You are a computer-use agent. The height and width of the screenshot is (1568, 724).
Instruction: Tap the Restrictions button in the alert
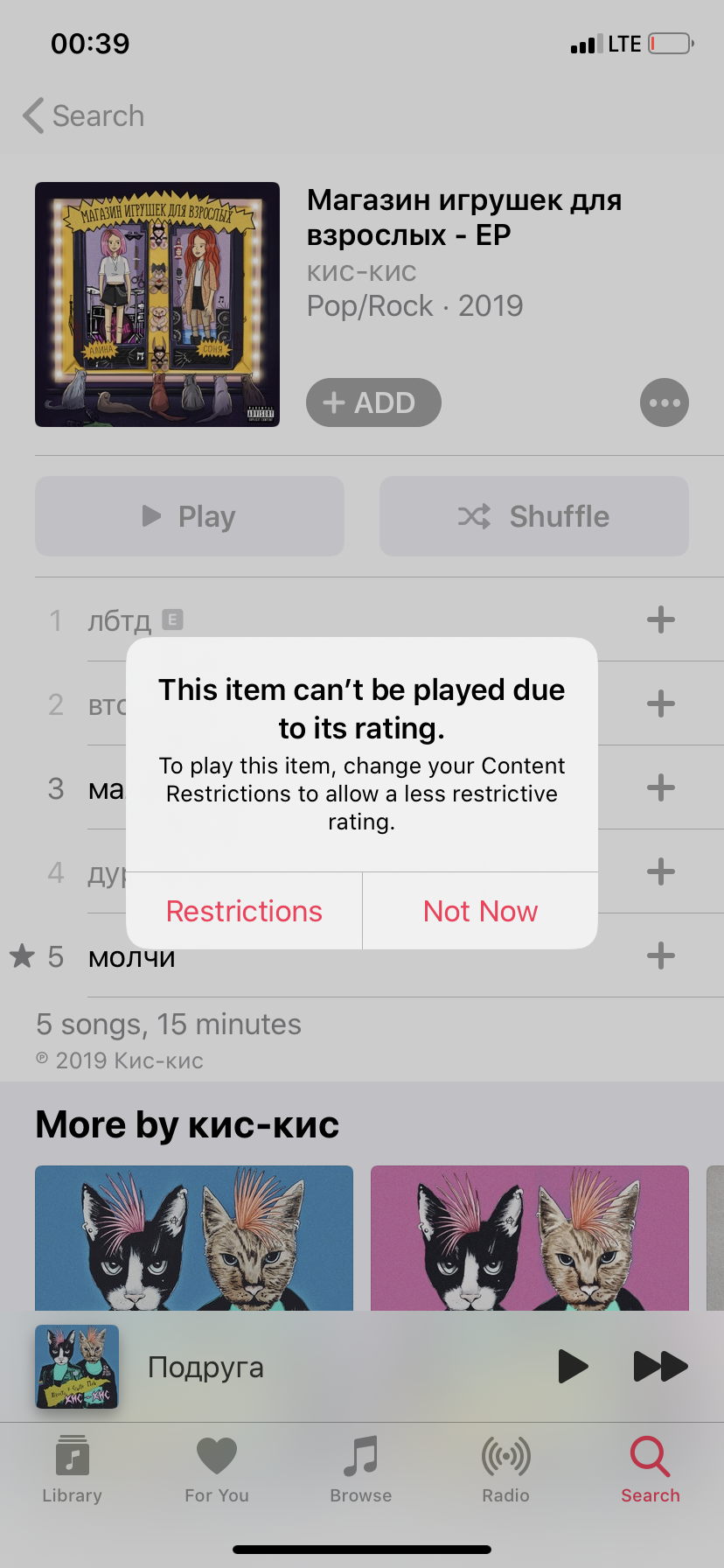click(x=244, y=911)
